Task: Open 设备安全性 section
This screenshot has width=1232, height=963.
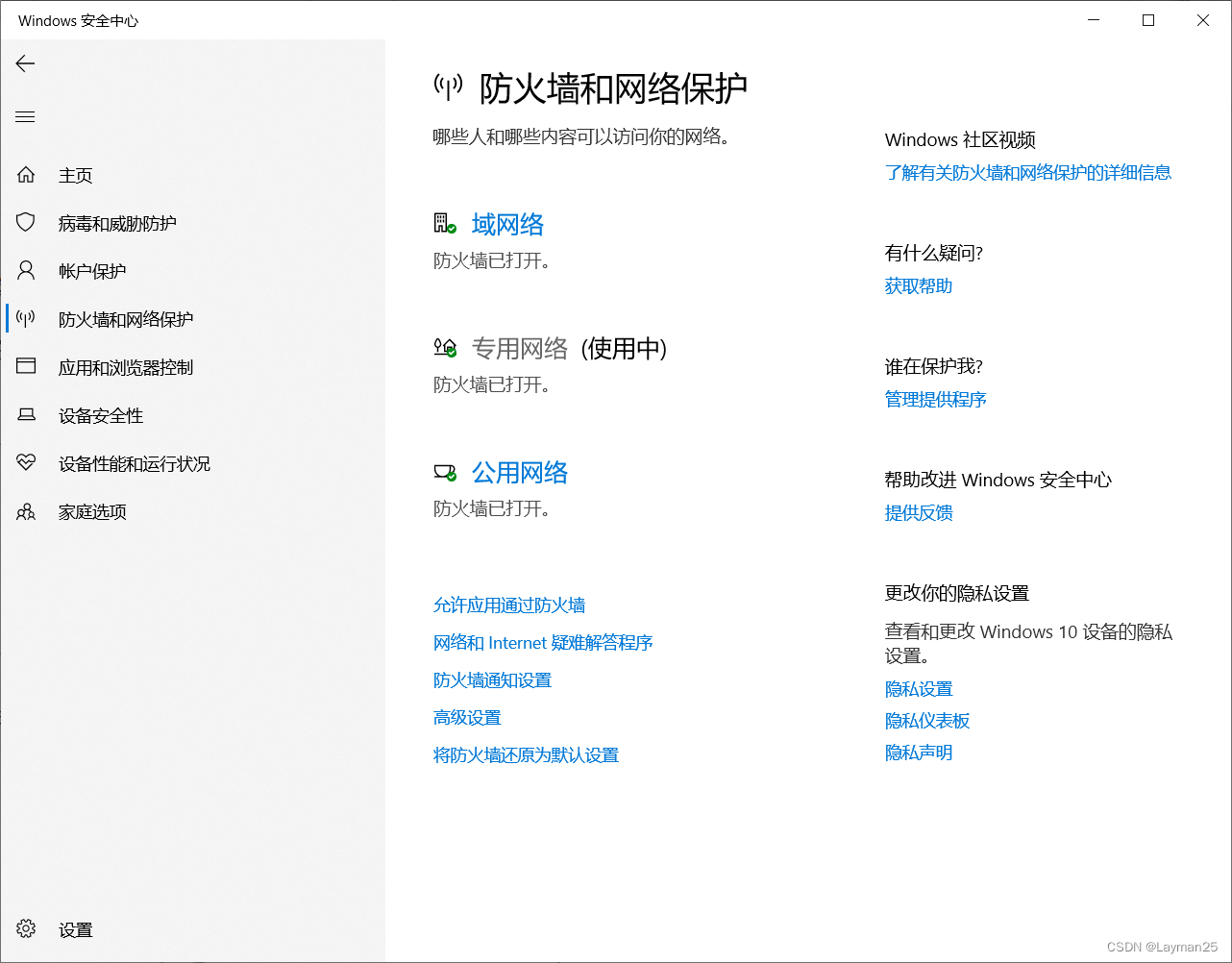Action: 101,415
